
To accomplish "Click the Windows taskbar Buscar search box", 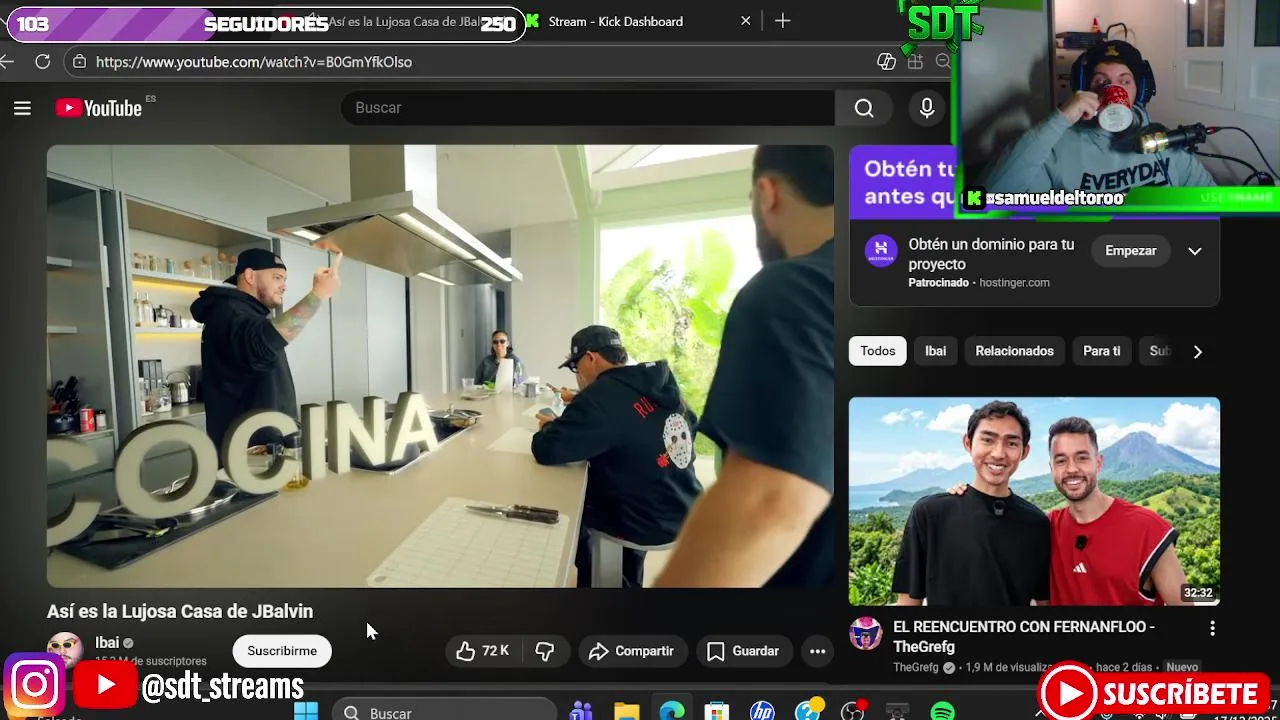I will tap(444, 711).
